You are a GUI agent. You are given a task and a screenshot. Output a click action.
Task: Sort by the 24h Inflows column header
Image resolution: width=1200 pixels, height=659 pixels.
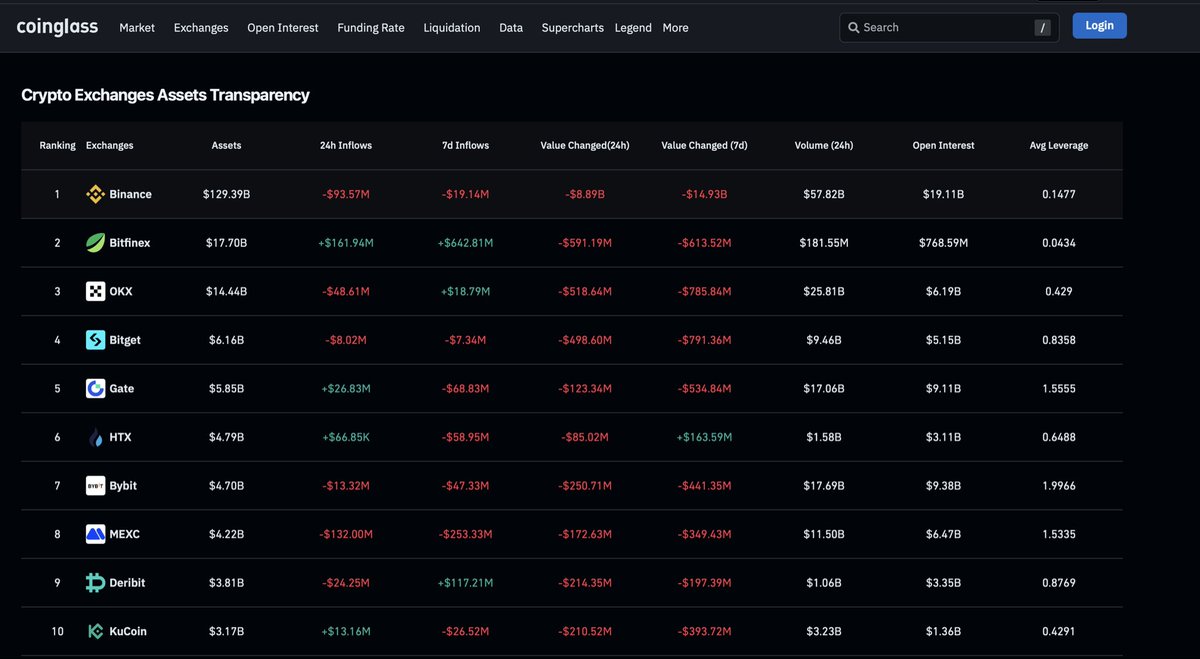point(346,146)
